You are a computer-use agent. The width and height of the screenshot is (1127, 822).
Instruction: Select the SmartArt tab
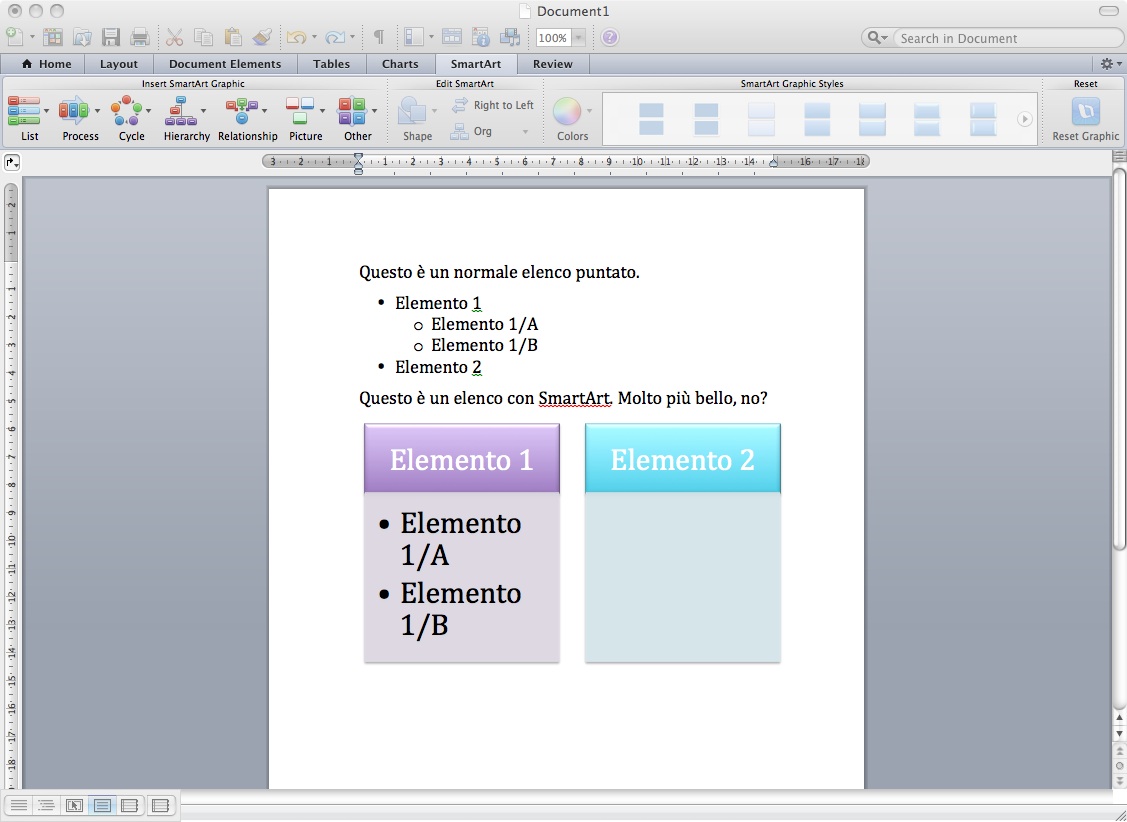tap(476, 64)
